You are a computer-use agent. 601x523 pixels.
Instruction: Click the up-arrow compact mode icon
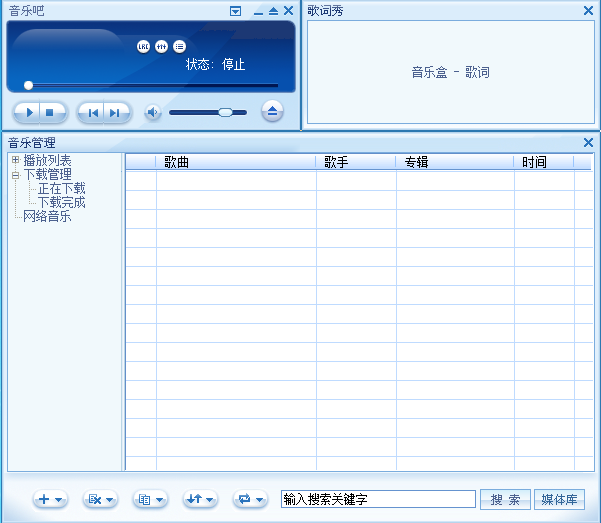click(x=273, y=11)
